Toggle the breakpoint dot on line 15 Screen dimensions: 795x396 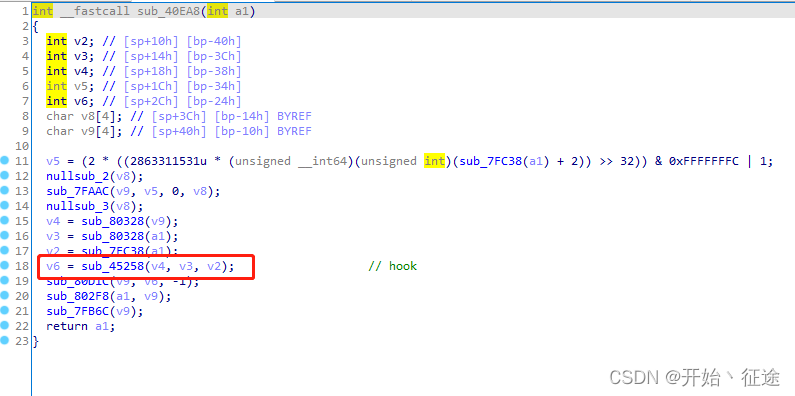(5, 221)
